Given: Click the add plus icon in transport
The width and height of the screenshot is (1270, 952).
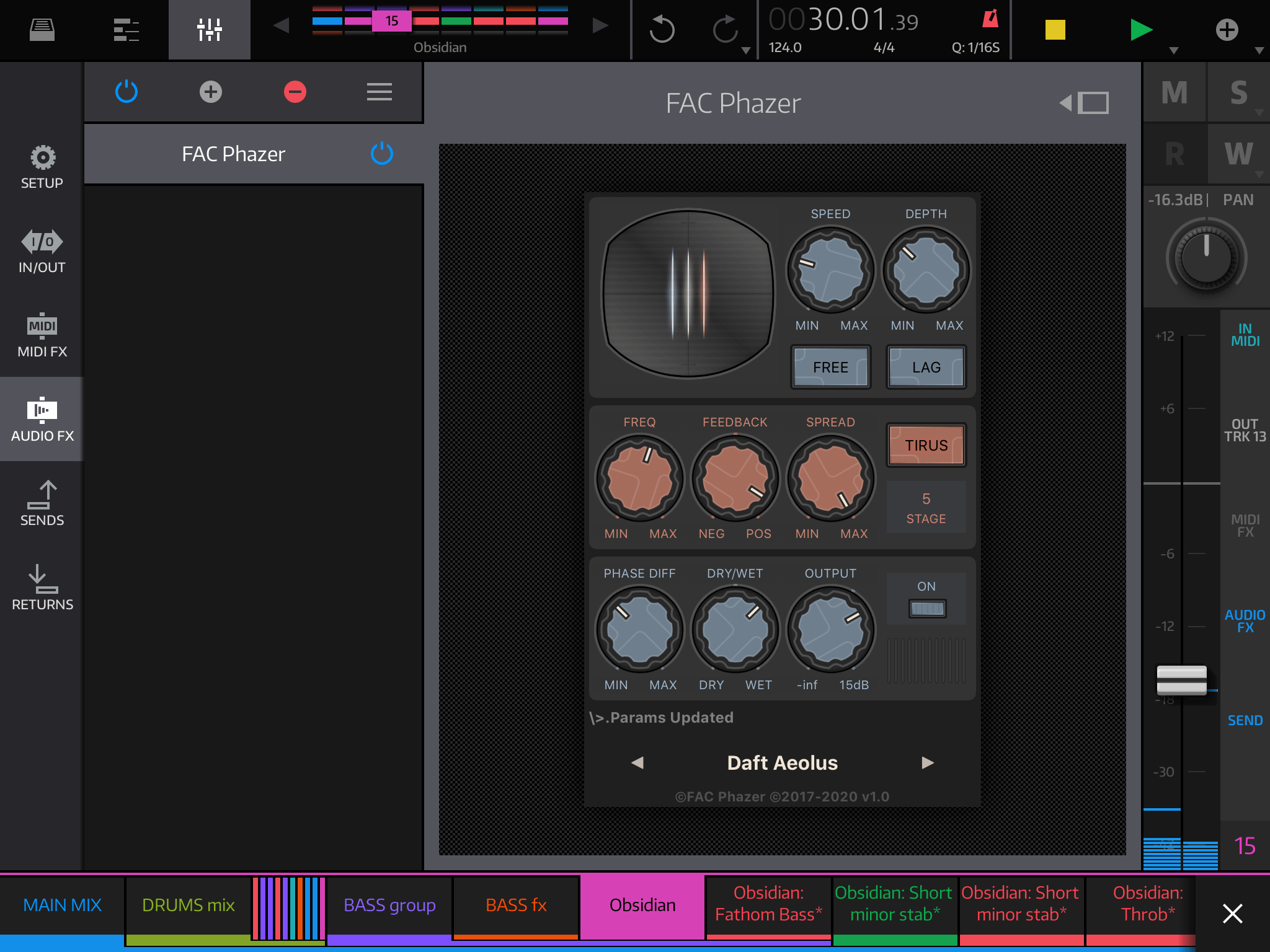Looking at the screenshot, I should [x=1227, y=29].
